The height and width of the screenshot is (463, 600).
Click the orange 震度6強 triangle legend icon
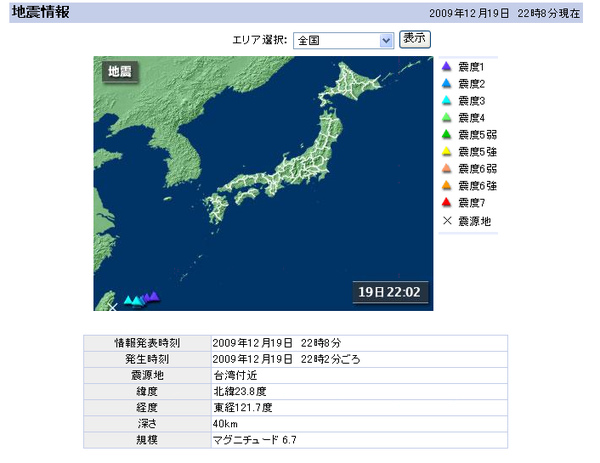(x=446, y=185)
